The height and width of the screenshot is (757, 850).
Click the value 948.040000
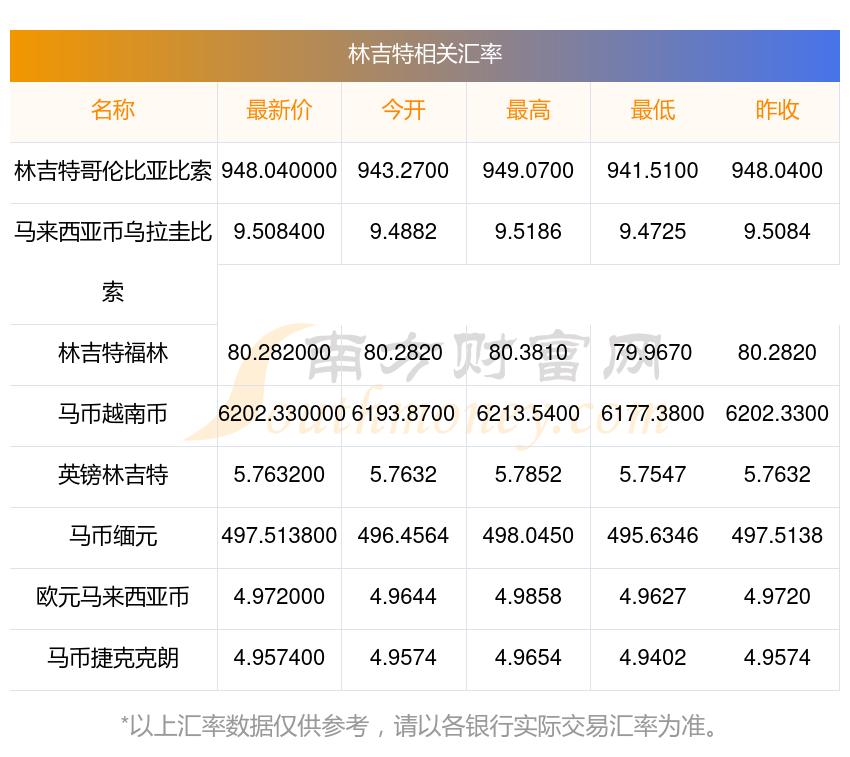coord(279,171)
